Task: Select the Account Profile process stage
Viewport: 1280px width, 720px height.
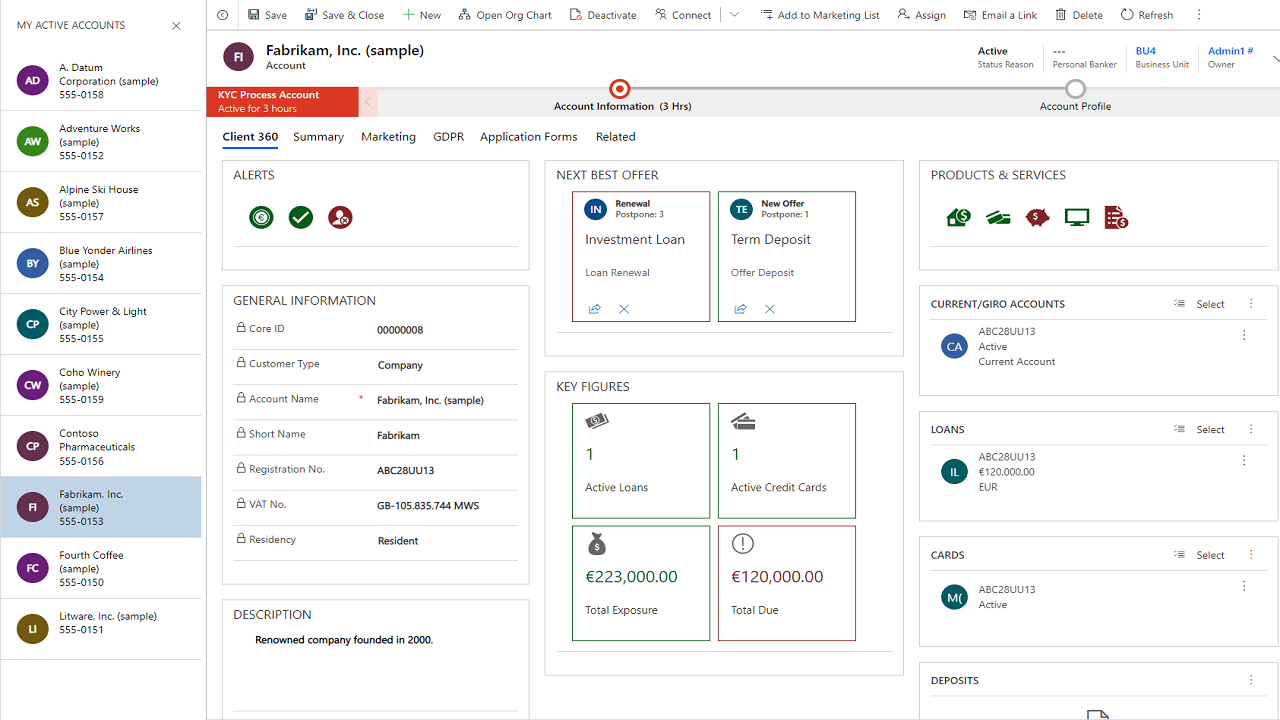Action: click(1075, 90)
